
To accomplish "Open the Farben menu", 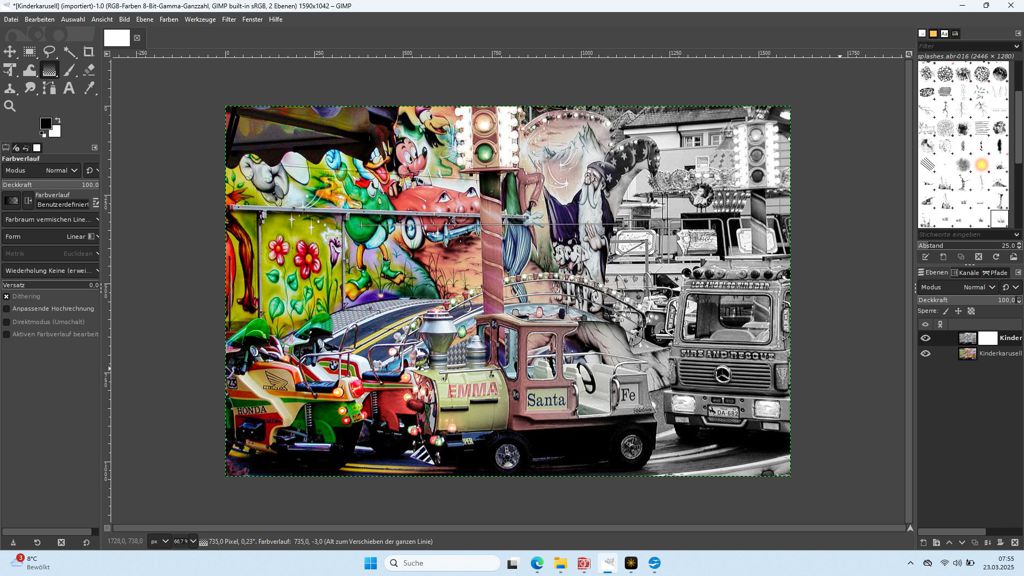I will point(168,20).
